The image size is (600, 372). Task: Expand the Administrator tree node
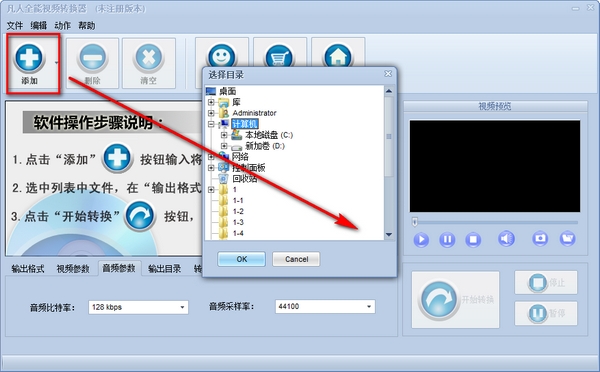point(211,113)
